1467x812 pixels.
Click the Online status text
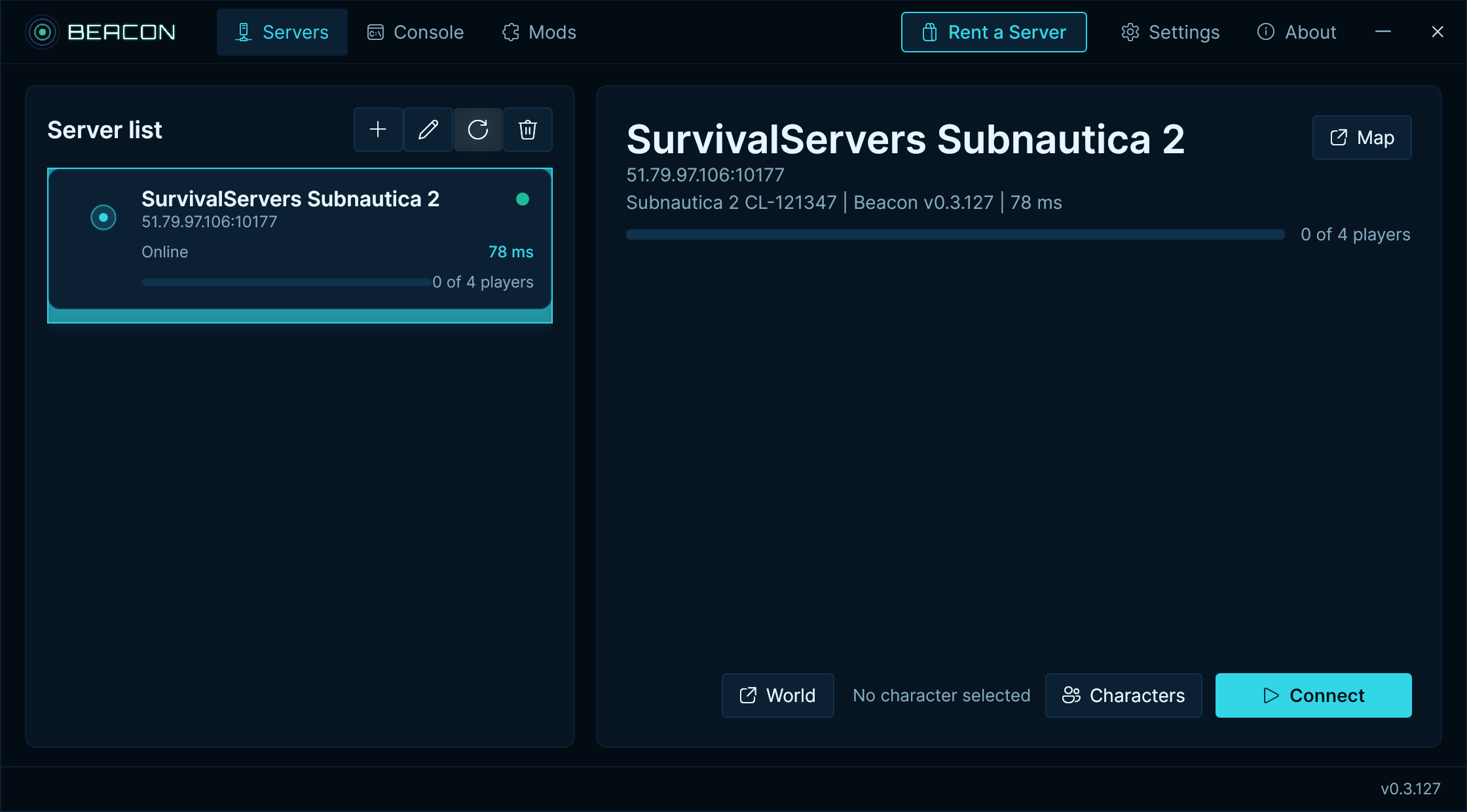tap(165, 252)
